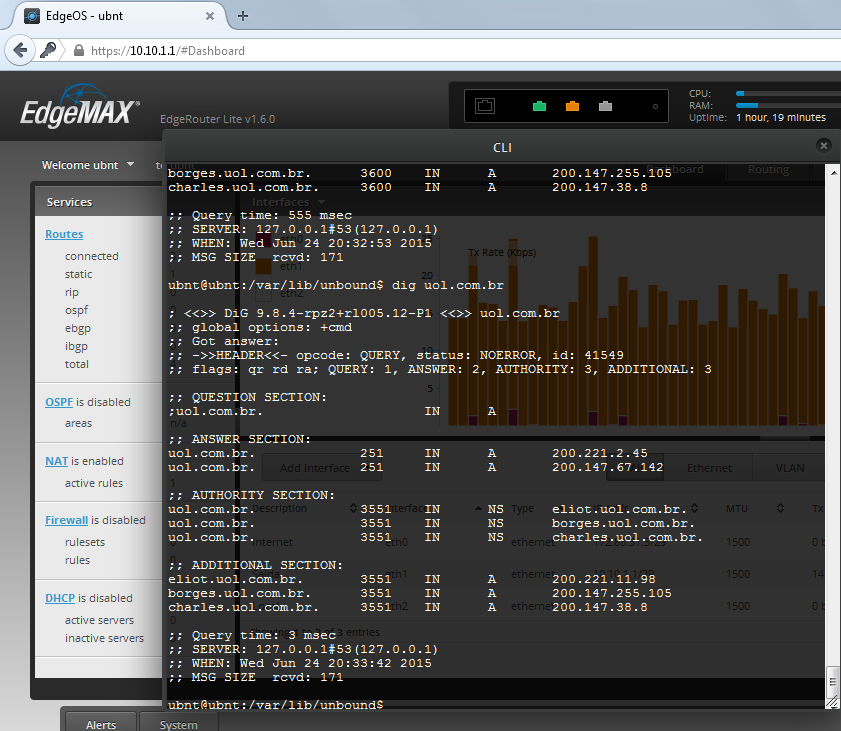
Task: Click the DHCP services link
Action: [60, 598]
